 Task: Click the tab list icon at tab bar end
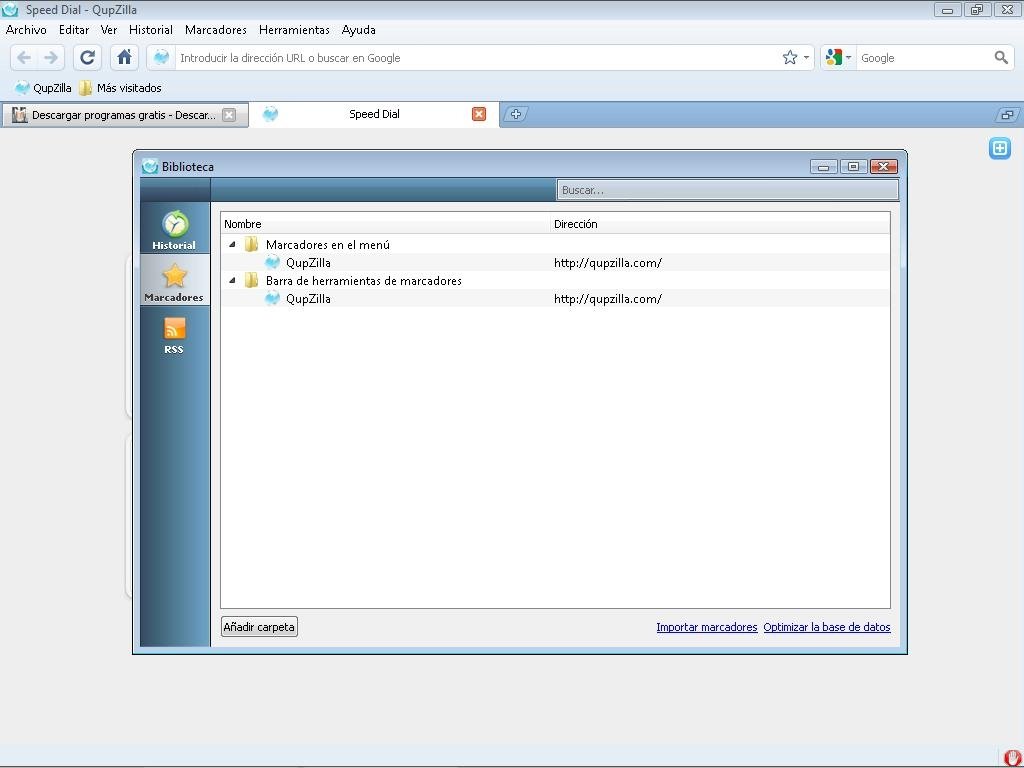[x=1006, y=115]
